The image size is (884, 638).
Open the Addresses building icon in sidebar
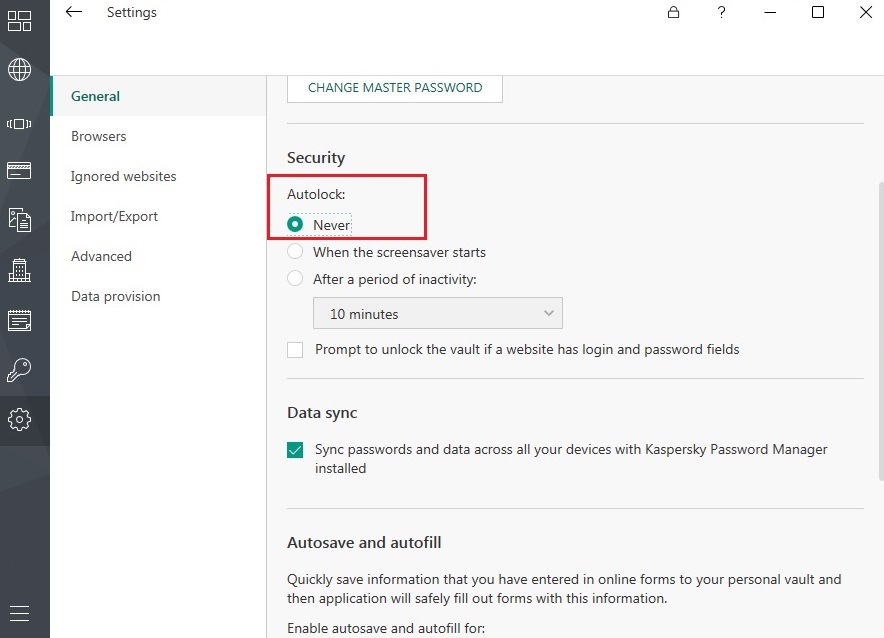tap(19, 270)
